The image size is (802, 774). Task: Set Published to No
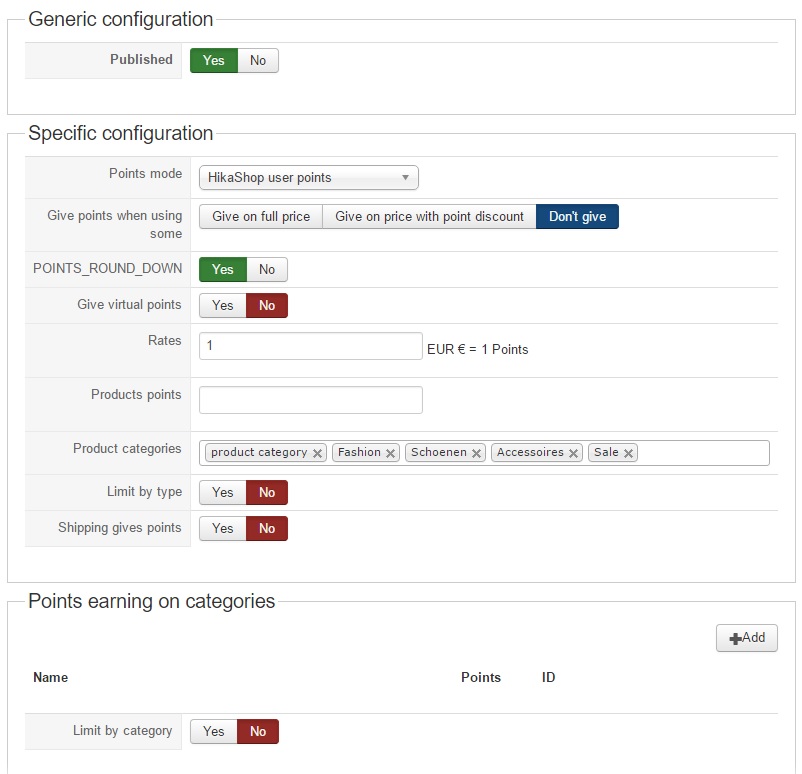(258, 60)
